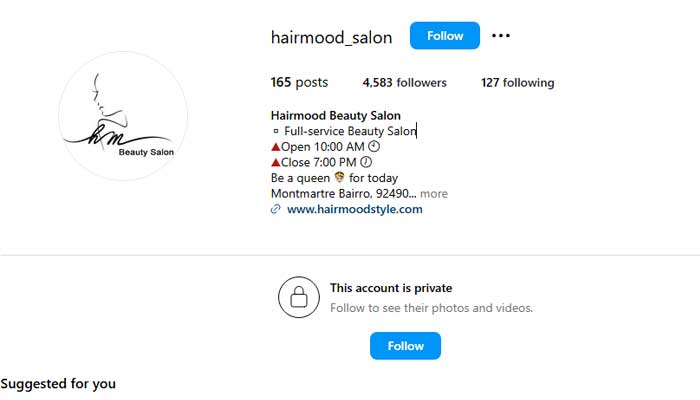Open the three-dot options menu
Image resolution: width=700 pixels, height=400 pixels.
click(500, 36)
